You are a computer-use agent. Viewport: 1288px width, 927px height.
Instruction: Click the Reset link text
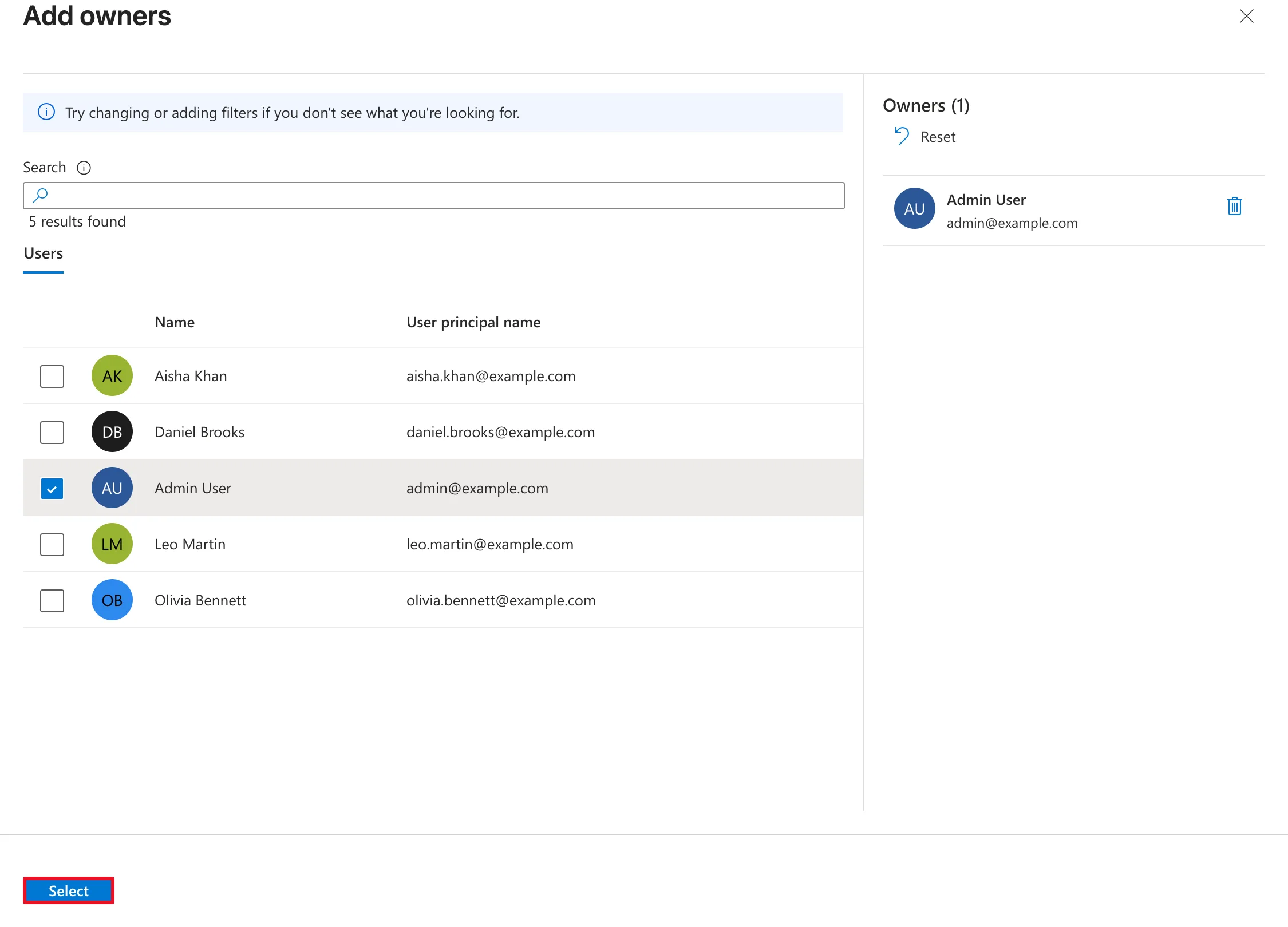[938, 137]
